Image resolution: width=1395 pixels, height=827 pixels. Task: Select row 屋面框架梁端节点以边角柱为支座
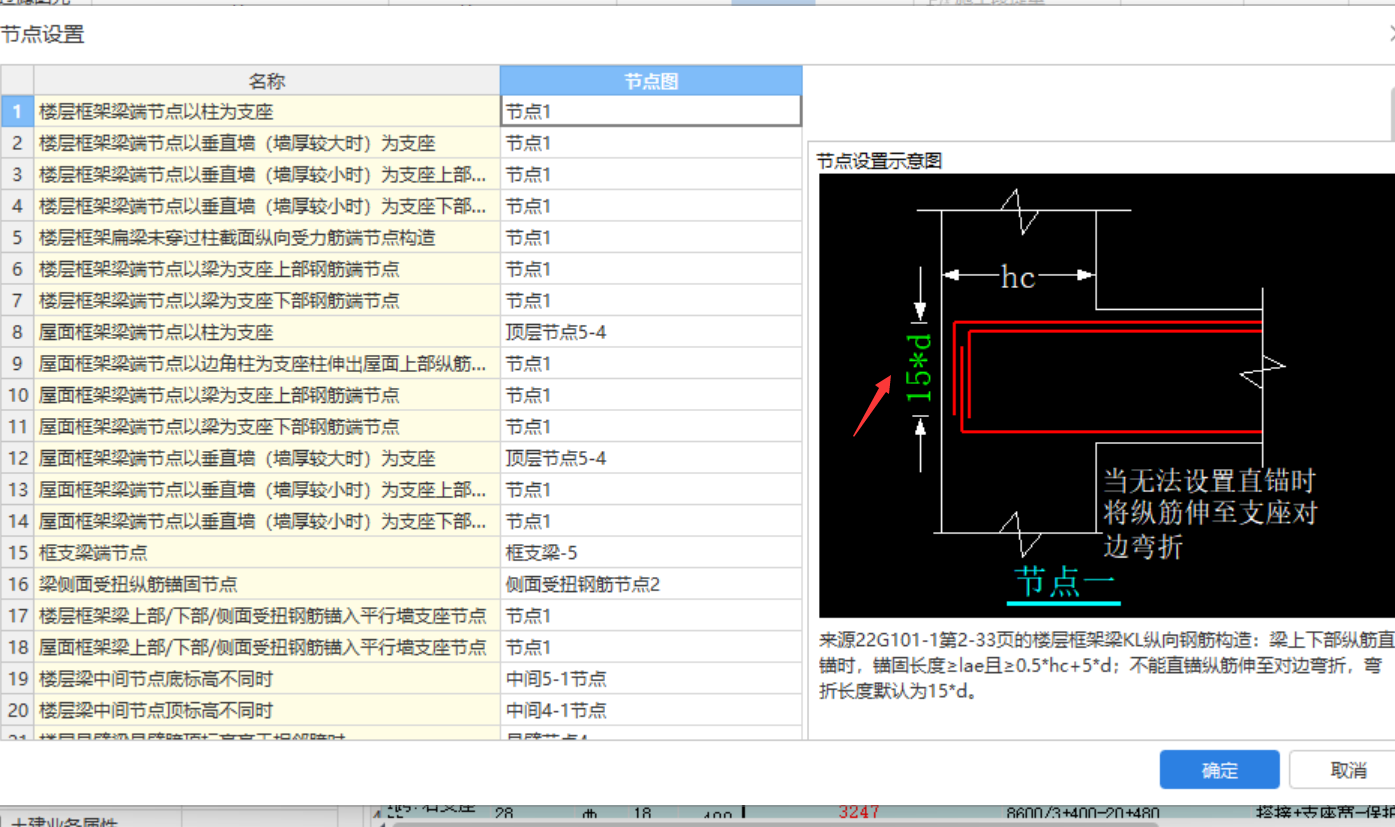point(267,364)
